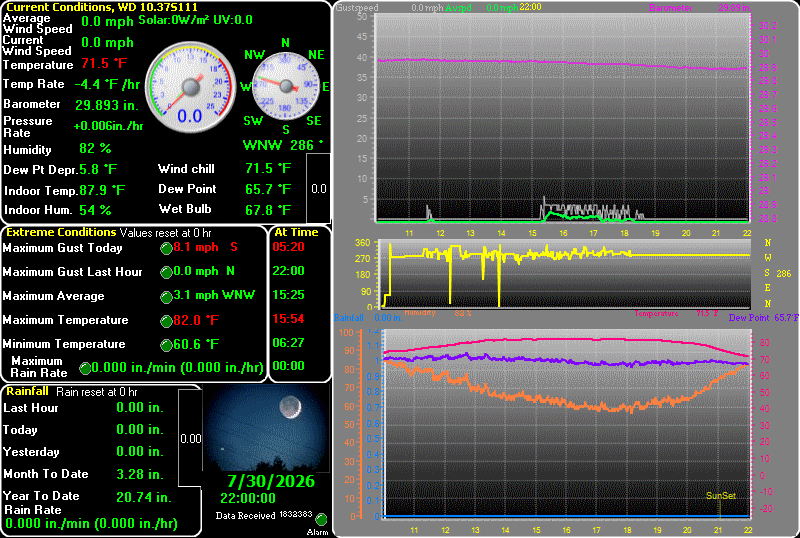Screen dimensions: 800x538
Task: Click the Barometer reading 29.893 in.
Action: tap(107, 106)
